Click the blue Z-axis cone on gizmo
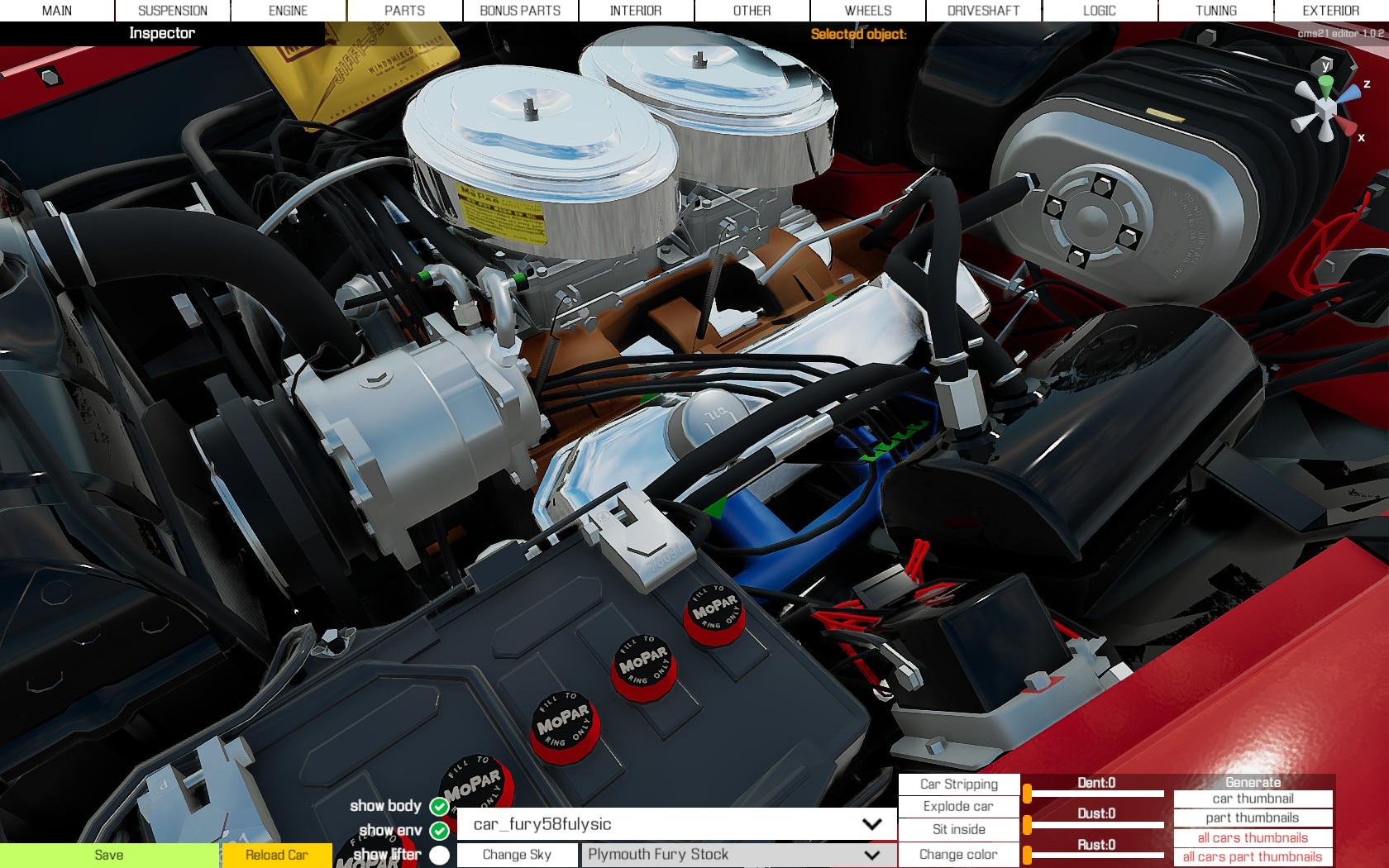The height and width of the screenshot is (868, 1389). pyautogui.click(x=1351, y=93)
